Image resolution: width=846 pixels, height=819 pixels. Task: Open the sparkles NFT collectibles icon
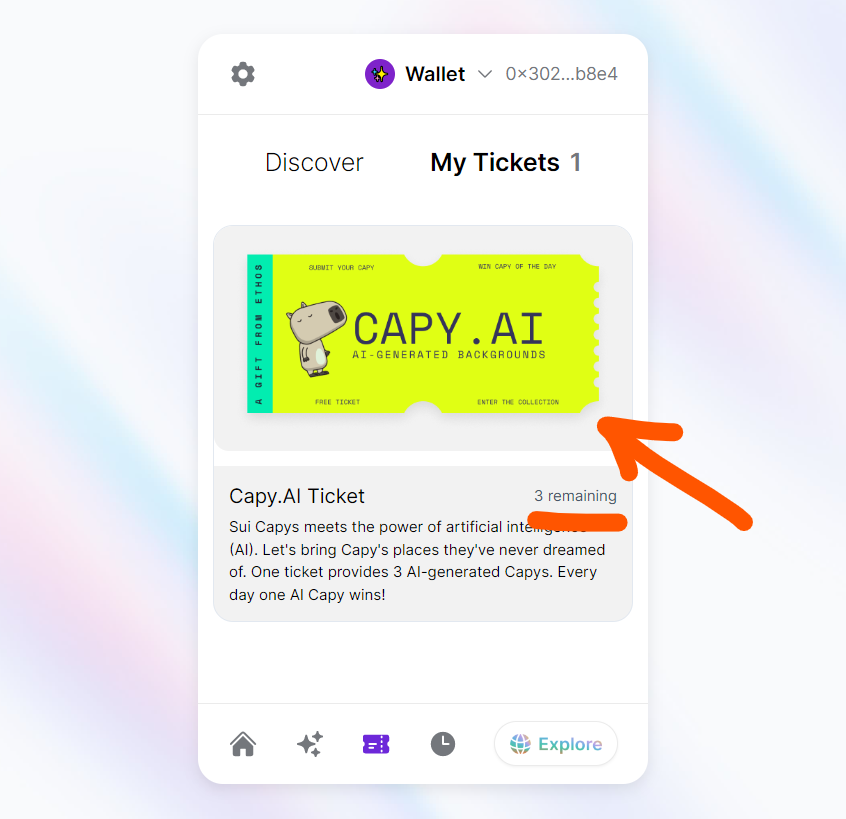310,744
